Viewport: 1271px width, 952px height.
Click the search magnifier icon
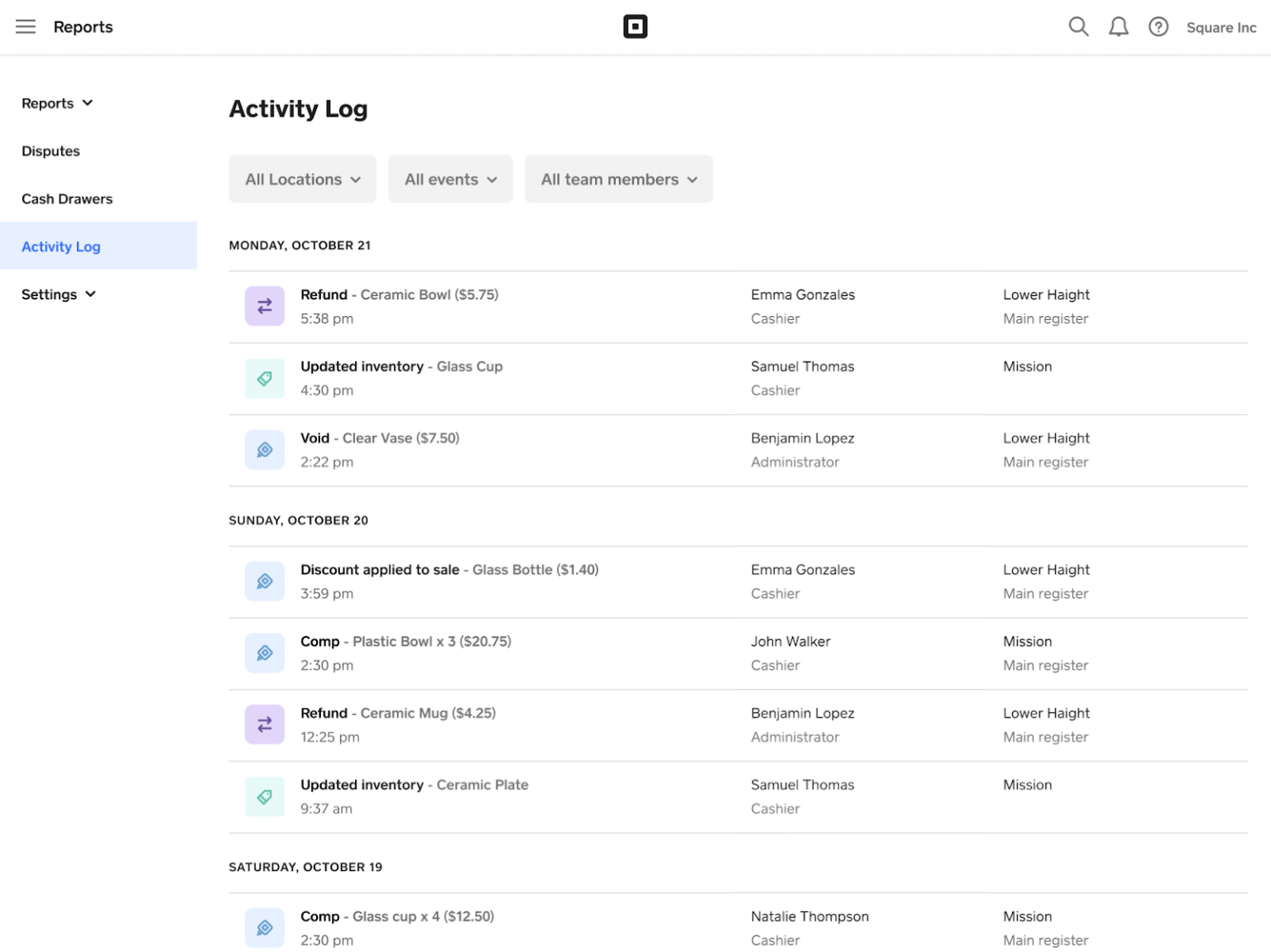click(1078, 26)
